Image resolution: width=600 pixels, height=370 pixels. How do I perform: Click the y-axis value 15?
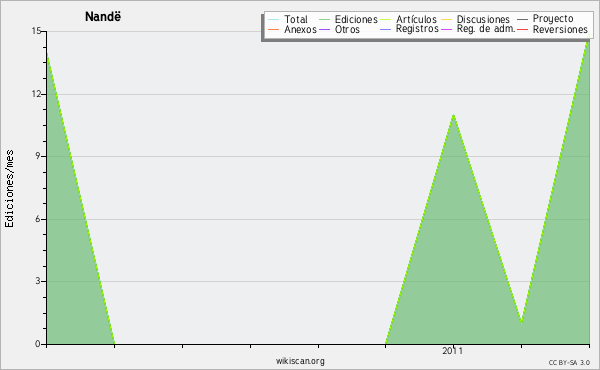point(36,31)
